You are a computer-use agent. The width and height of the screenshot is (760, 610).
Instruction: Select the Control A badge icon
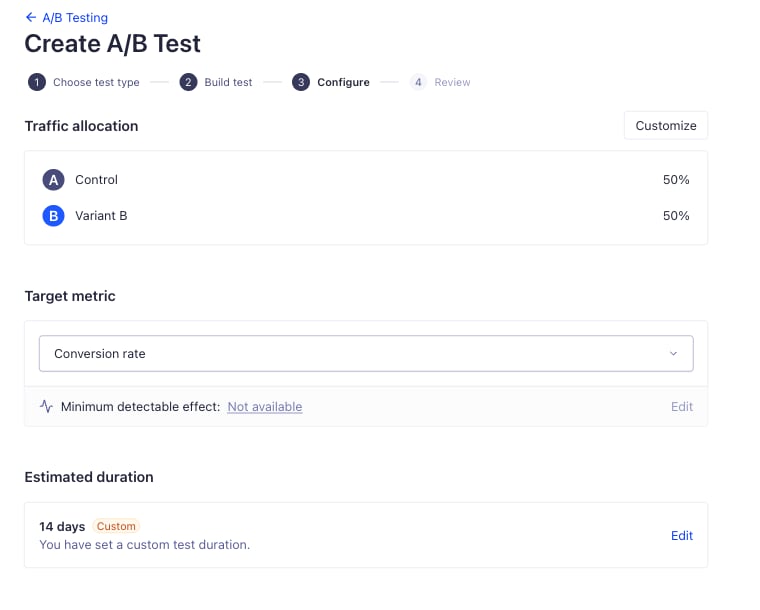point(53,180)
